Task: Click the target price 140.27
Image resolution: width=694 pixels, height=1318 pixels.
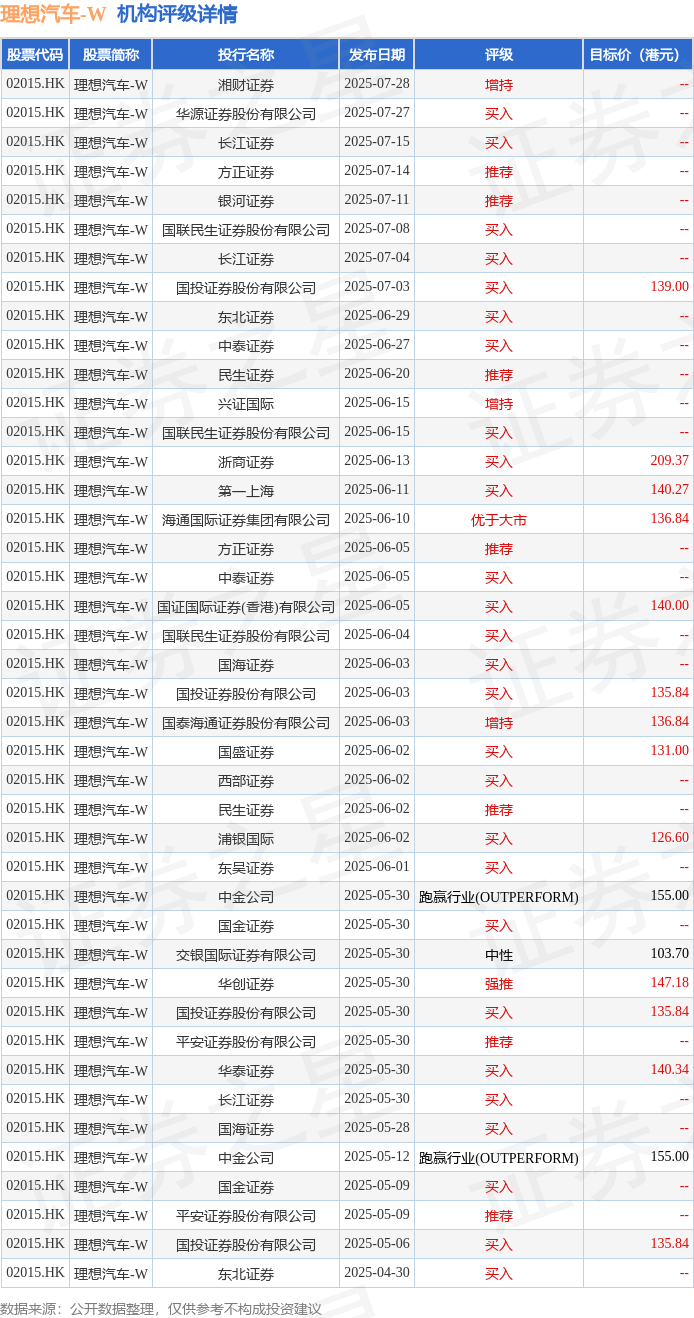Action: [x=669, y=490]
